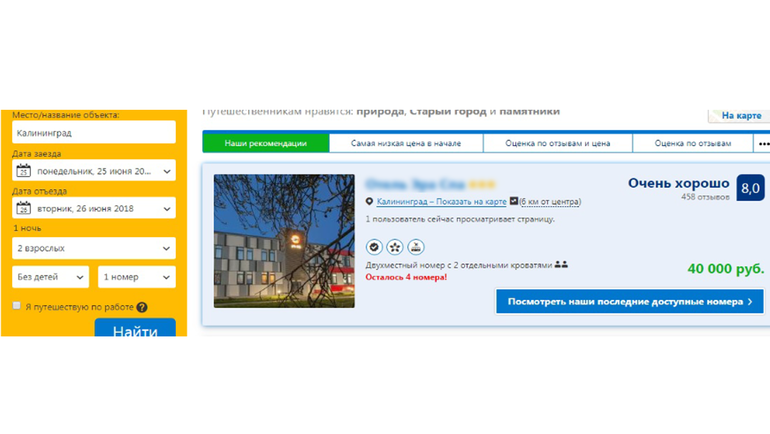Click 'Осталось 4 номера!' warning text

point(406,277)
